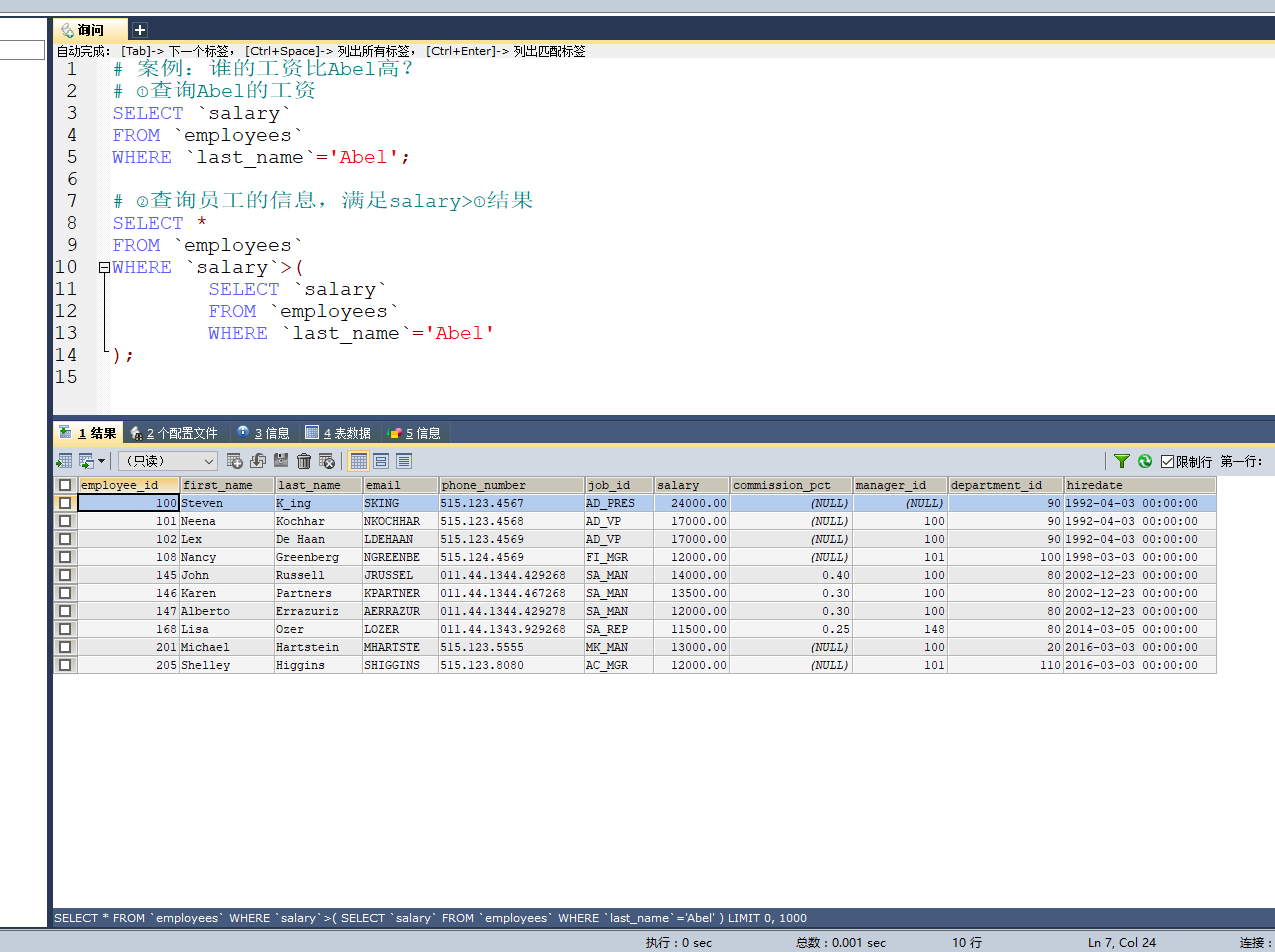Click the export result set icon
1275x952 pixels.
click(x=64, y=461)
